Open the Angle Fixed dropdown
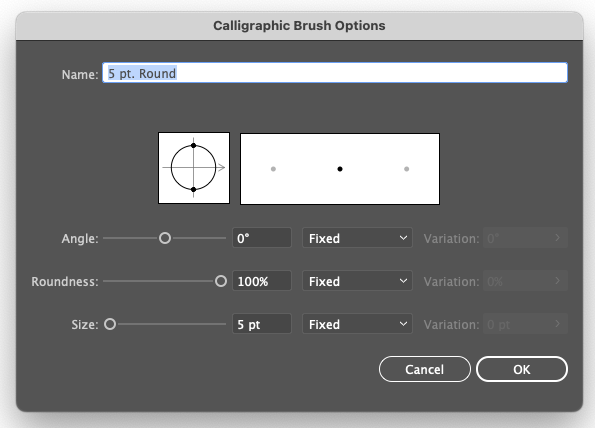Image resolution: width=595 pixels, height=428 pixels. pos(357,238)
